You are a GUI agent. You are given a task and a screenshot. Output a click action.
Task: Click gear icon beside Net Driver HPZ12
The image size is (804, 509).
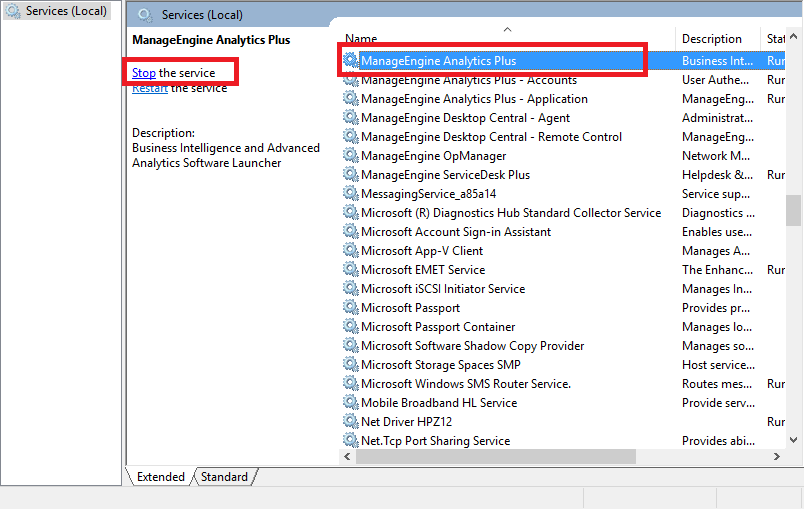pos(350,422)
